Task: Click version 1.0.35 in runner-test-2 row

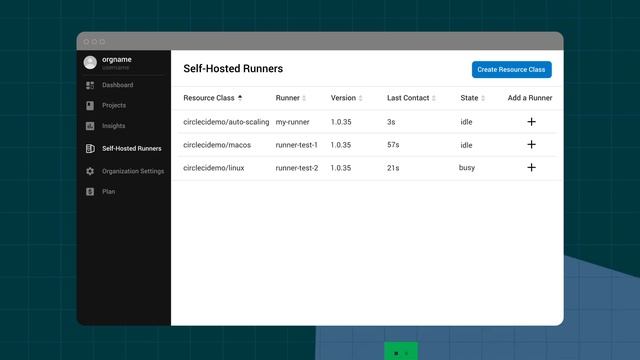Action: tap(341, 168)
